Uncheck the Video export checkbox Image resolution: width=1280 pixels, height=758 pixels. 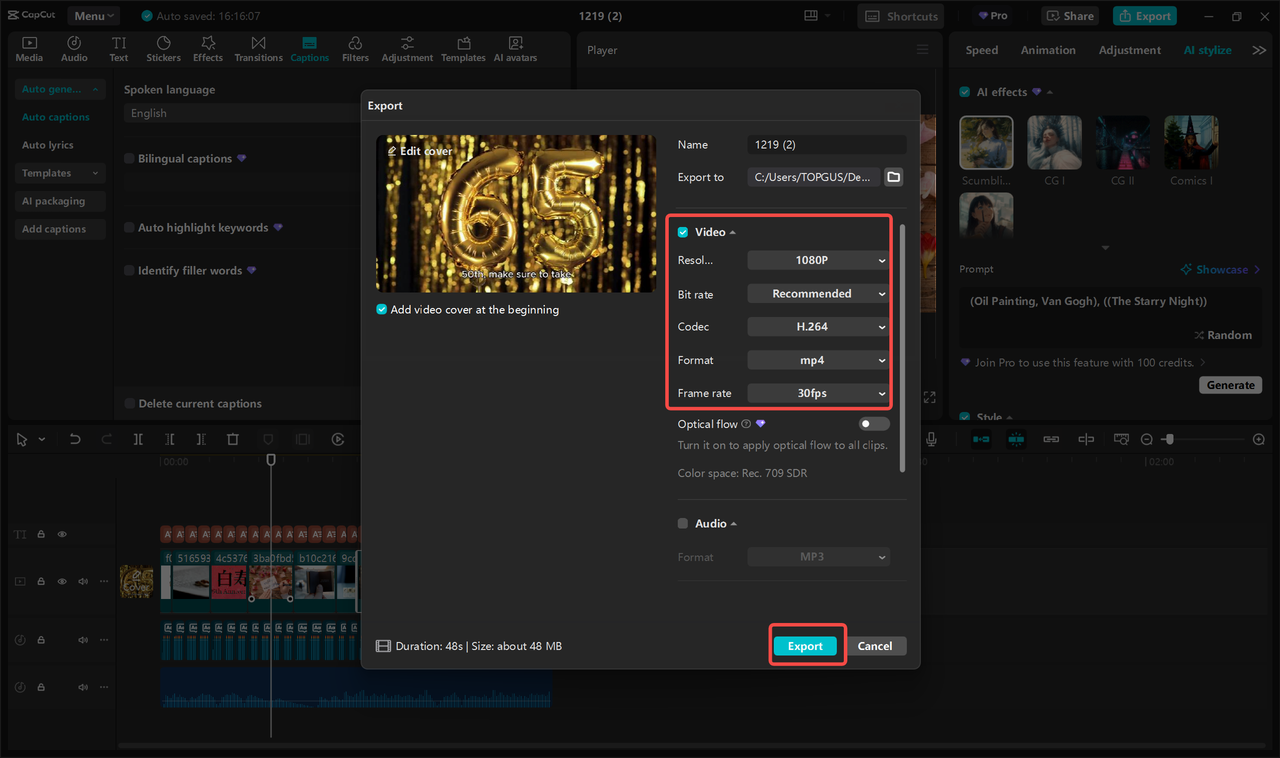(683, 232)
